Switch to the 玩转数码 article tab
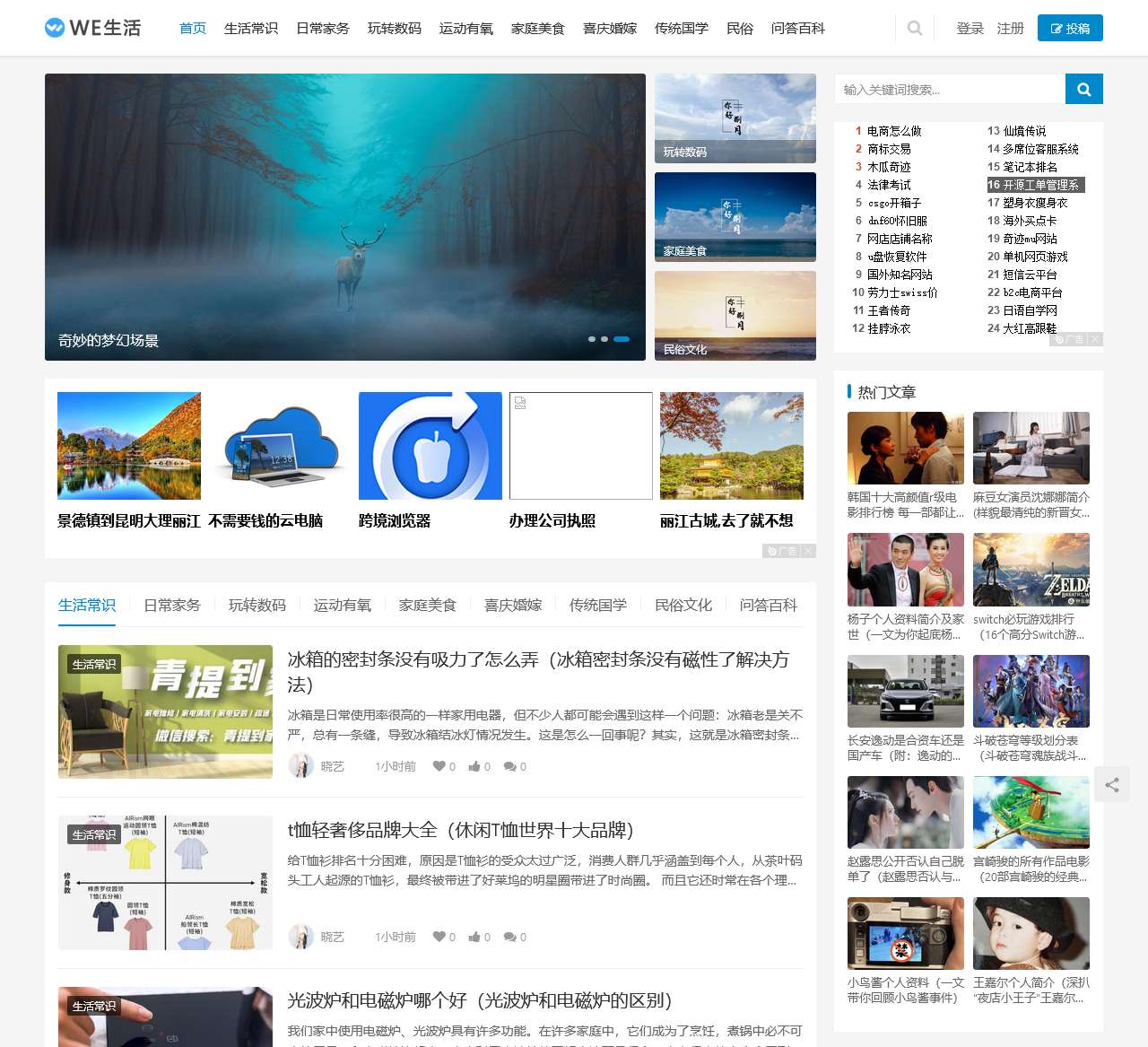Image resolution: width=1148 pixels, height=1047 pixels. [x=257, y=605]
